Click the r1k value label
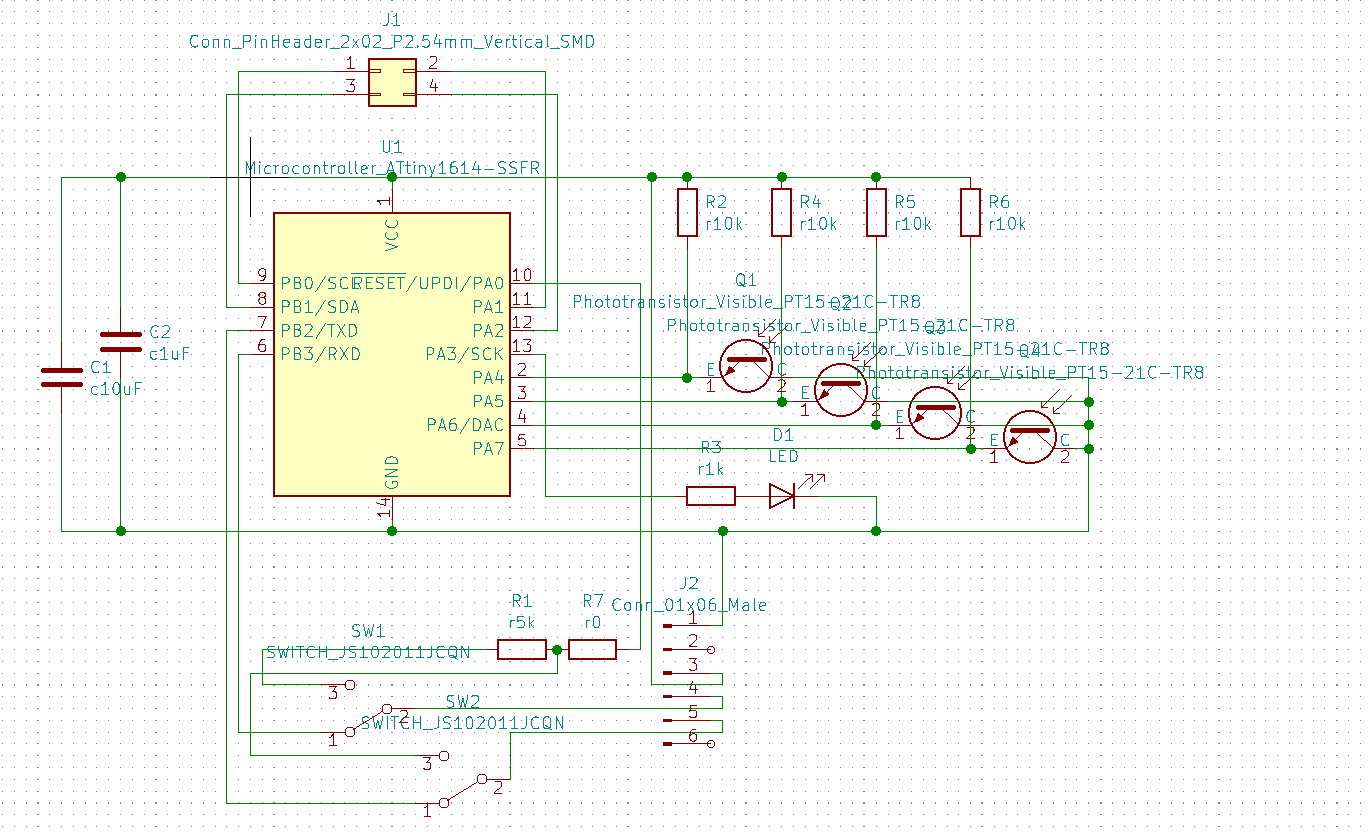 pos(711,468)
